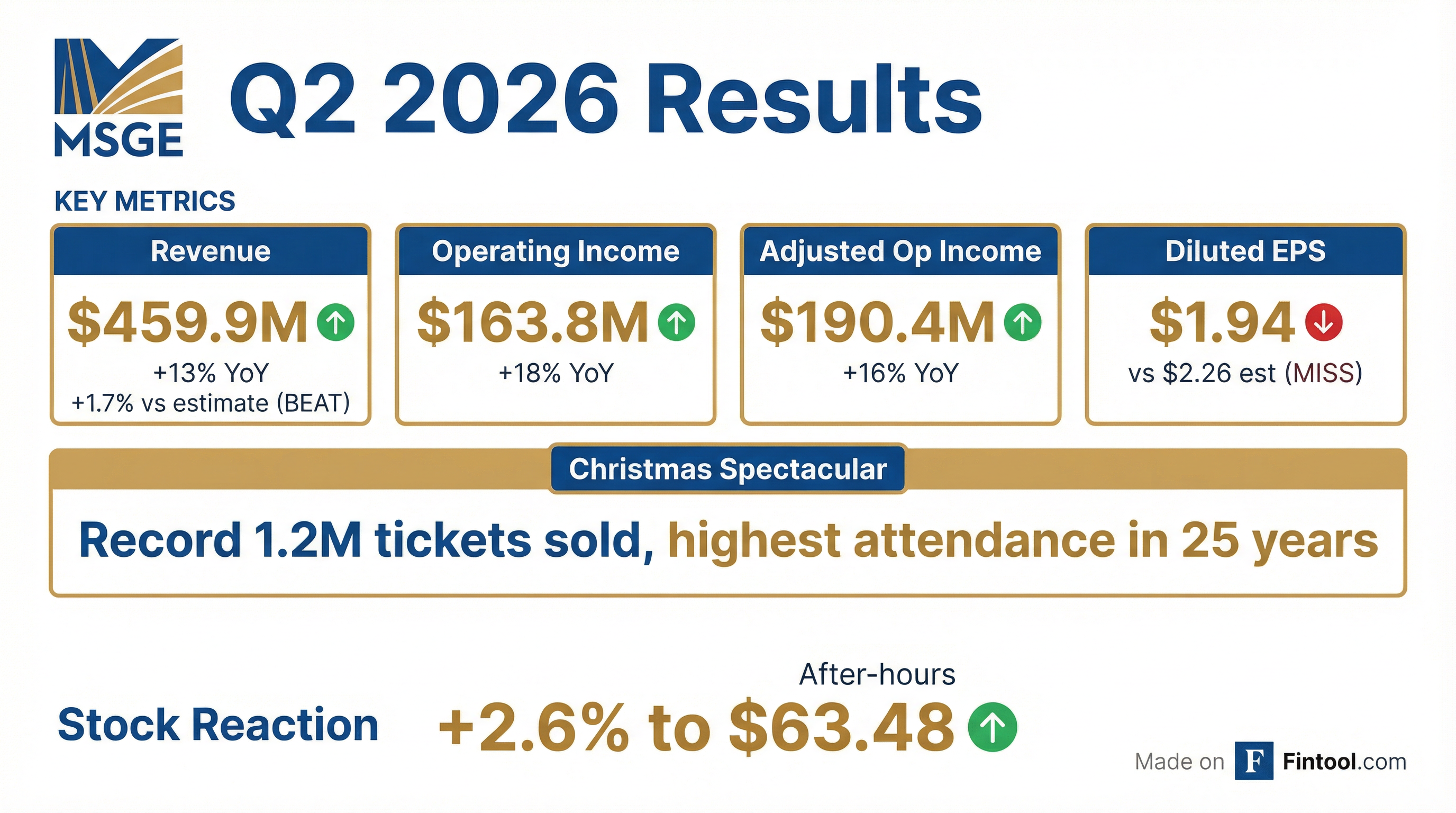Screen dimensions: 1456x813
Task: Click the Adjusted Op Income header
Action: coord(900,251)
